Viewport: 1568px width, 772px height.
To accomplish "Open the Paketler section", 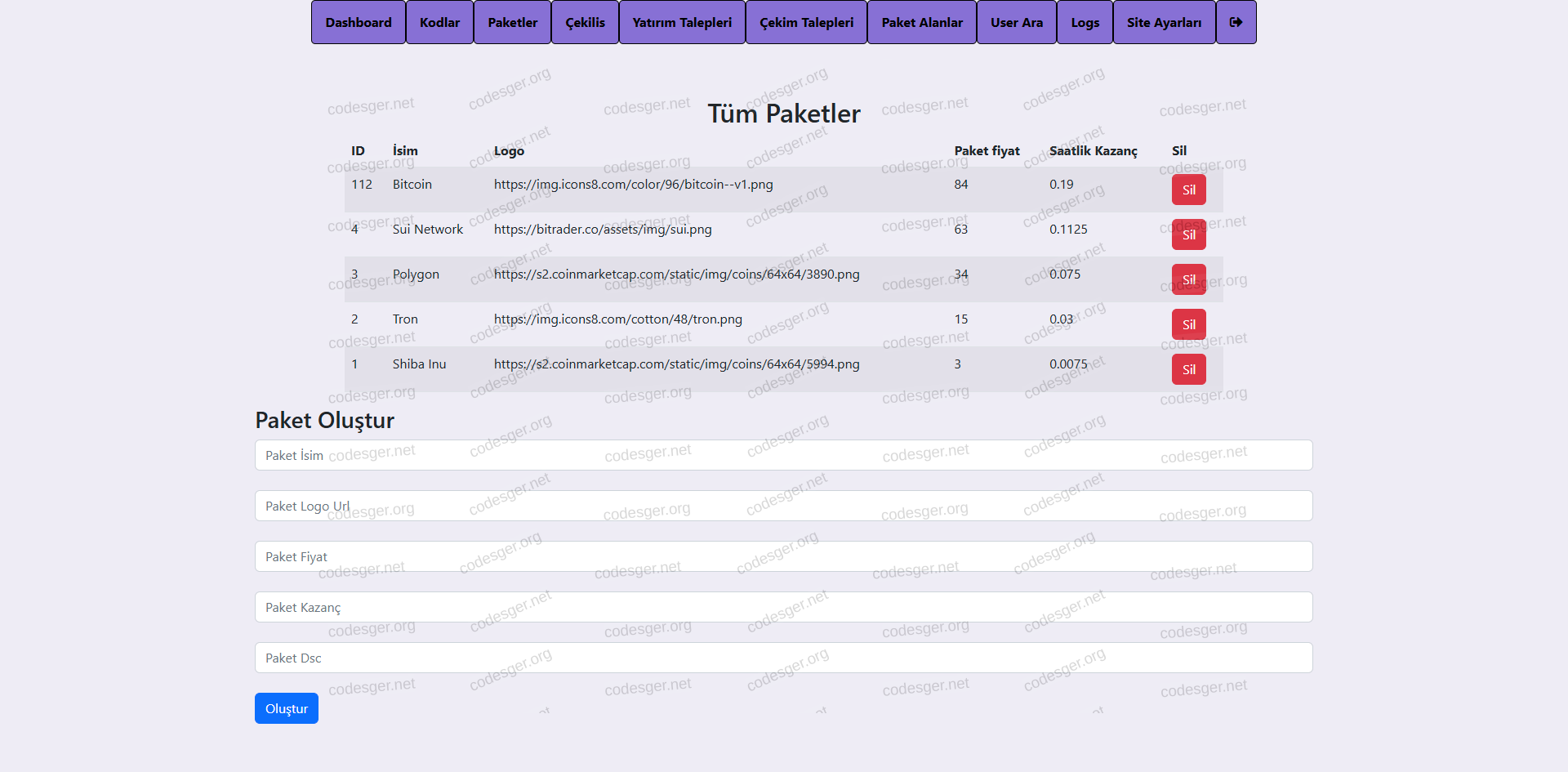I will tap(512, 22).
